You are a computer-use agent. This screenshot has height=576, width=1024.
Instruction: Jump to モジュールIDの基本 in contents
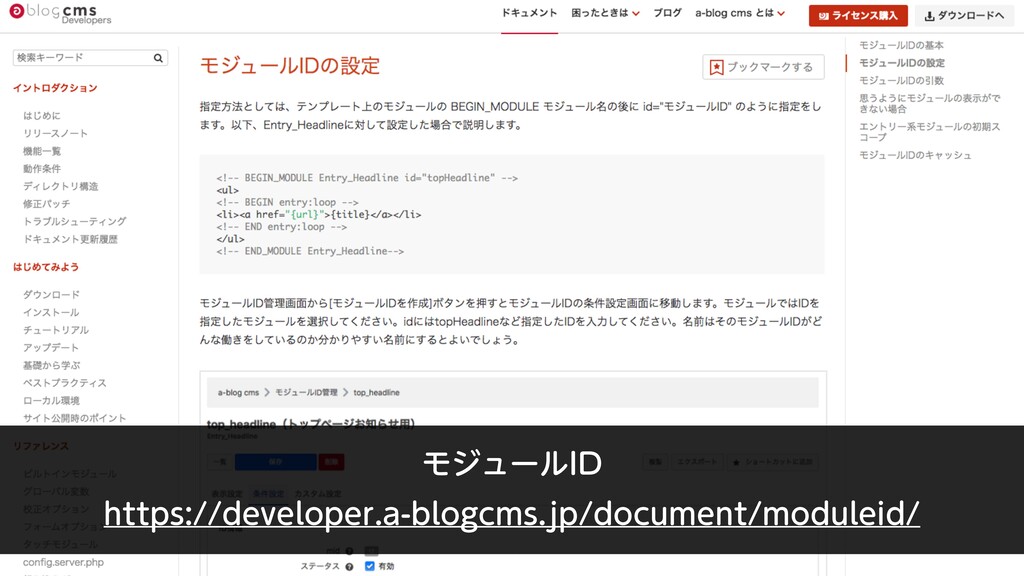click(901, 45)
